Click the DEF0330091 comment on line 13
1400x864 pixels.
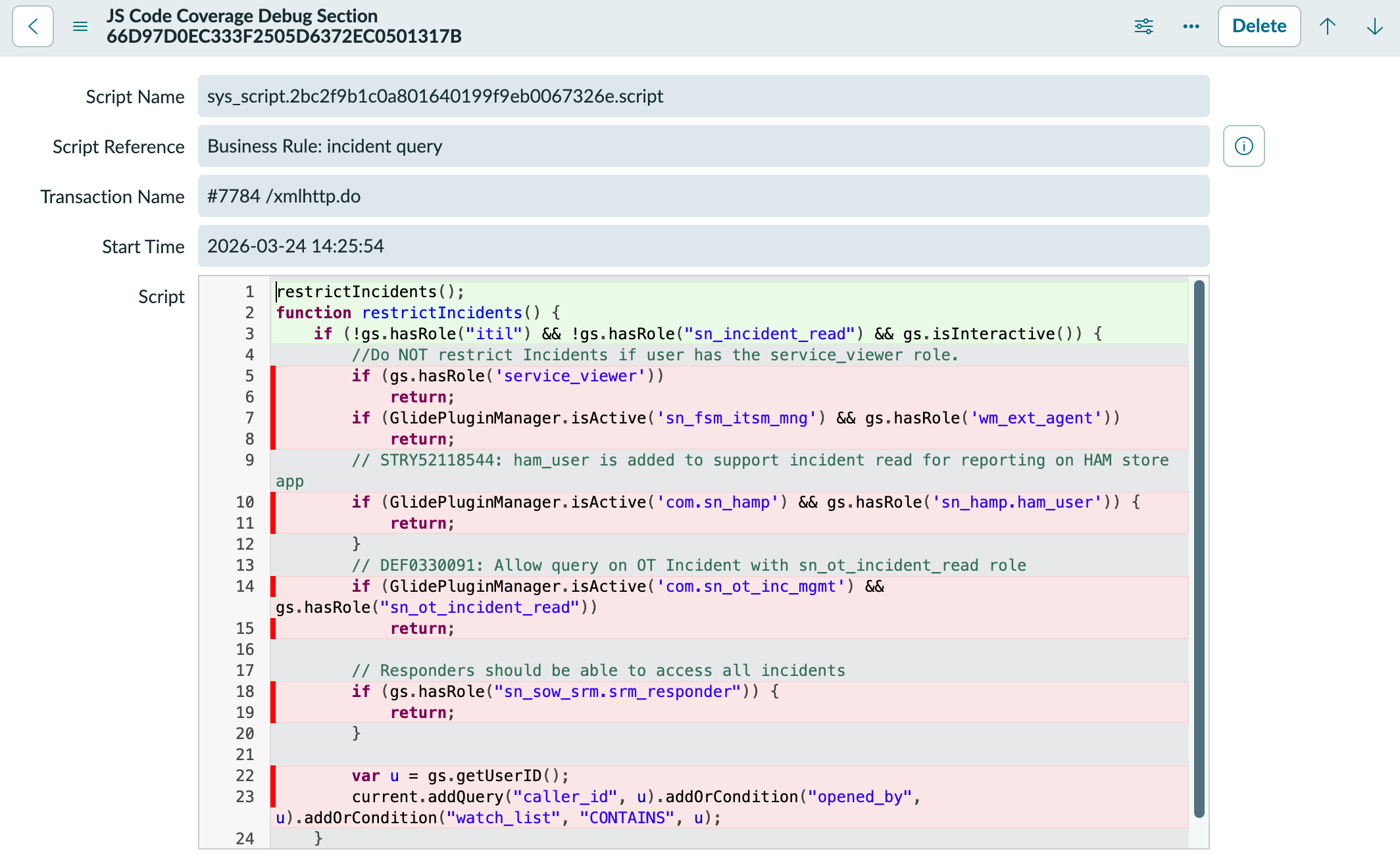pyautogui.click(x=689, y=565)
